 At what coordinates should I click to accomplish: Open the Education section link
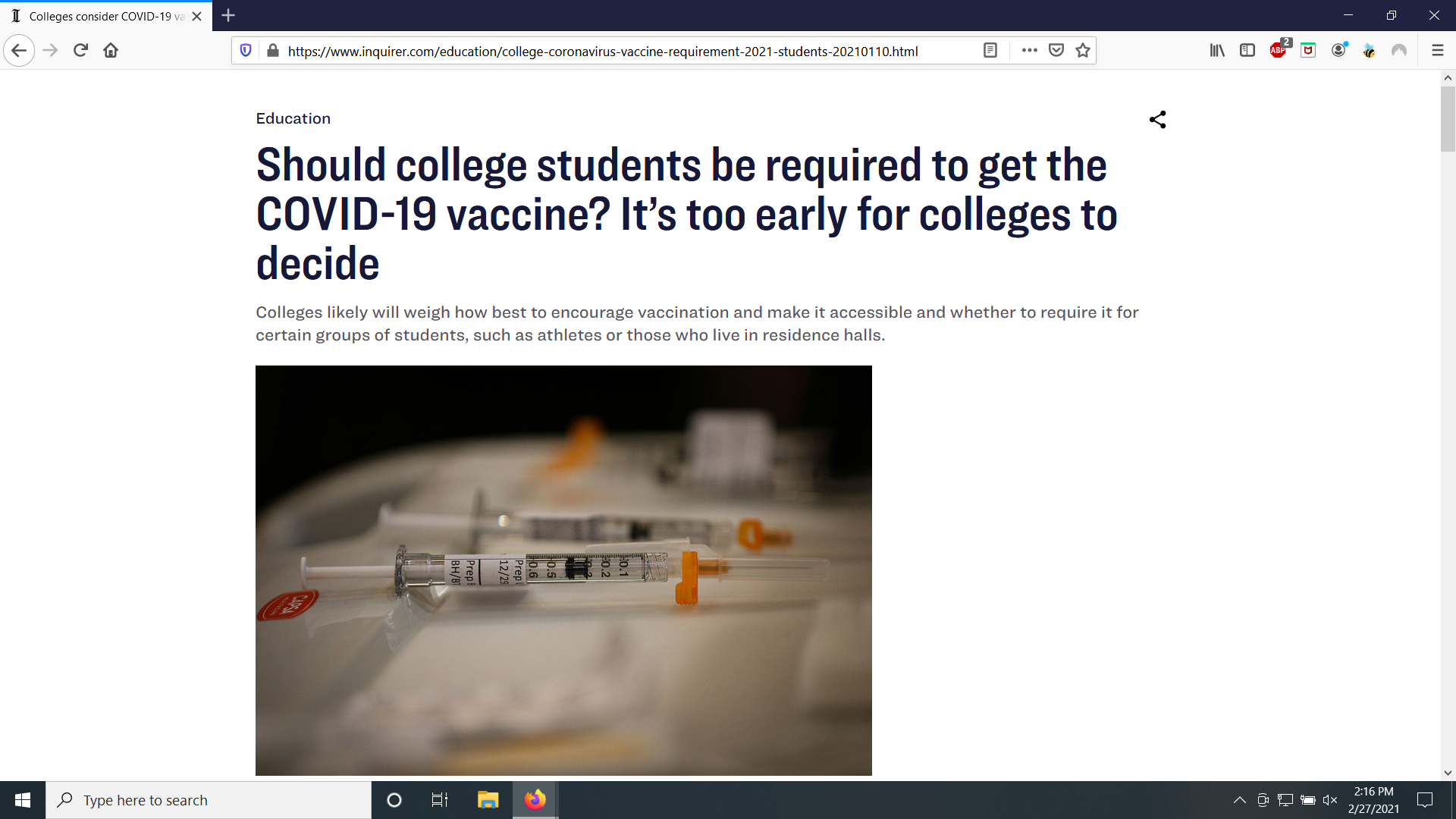point(293,118)
